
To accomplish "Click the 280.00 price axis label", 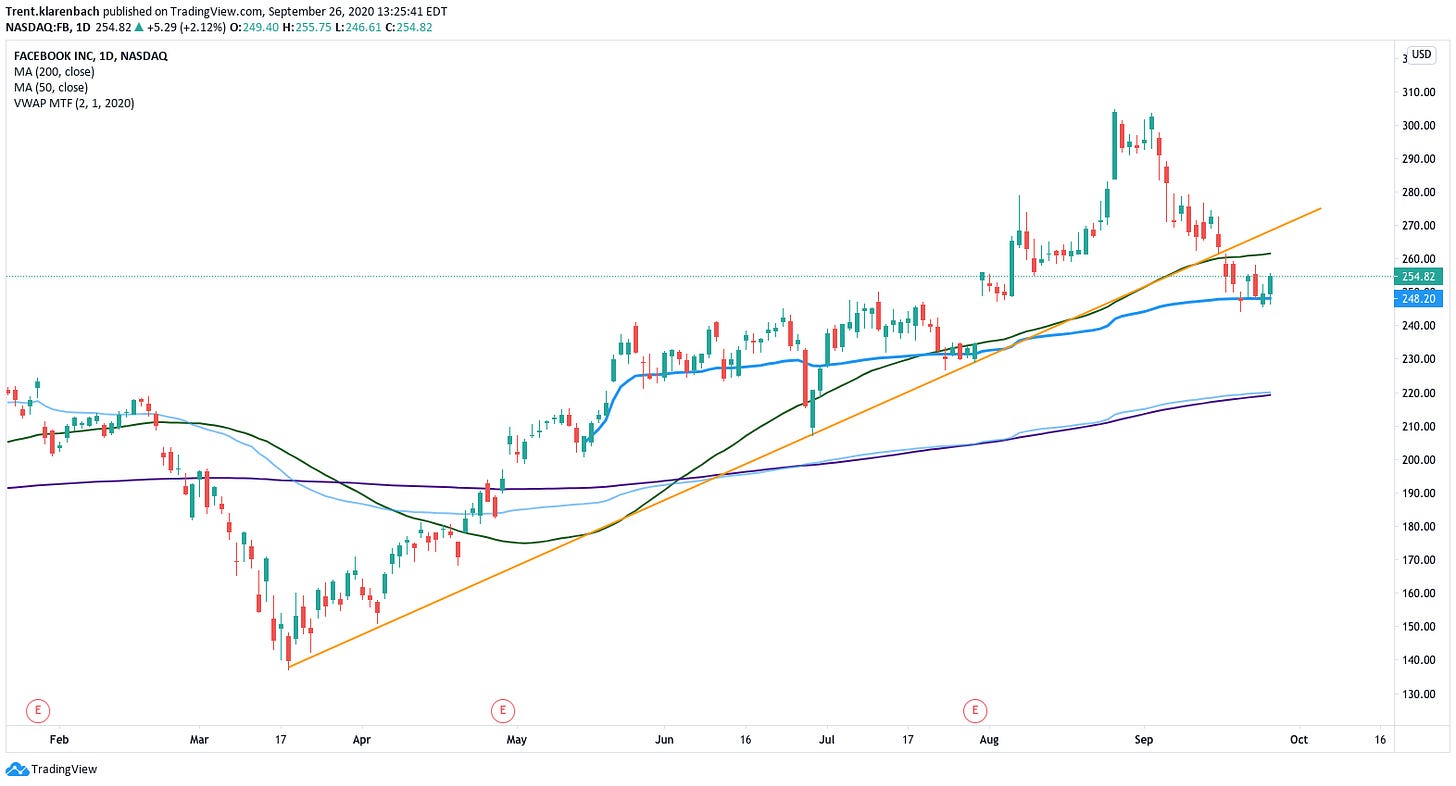I will 1421,193.
